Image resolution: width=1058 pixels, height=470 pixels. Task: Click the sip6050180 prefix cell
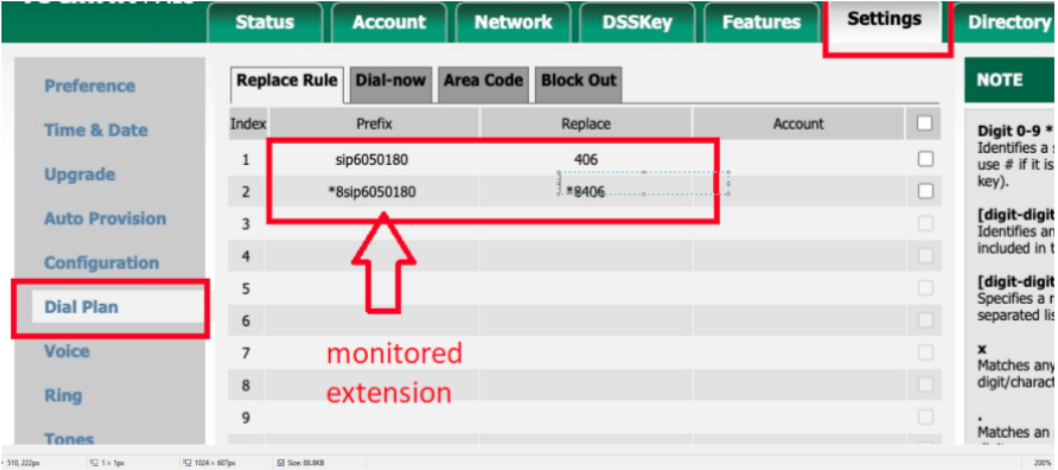[x=372, y=159]
